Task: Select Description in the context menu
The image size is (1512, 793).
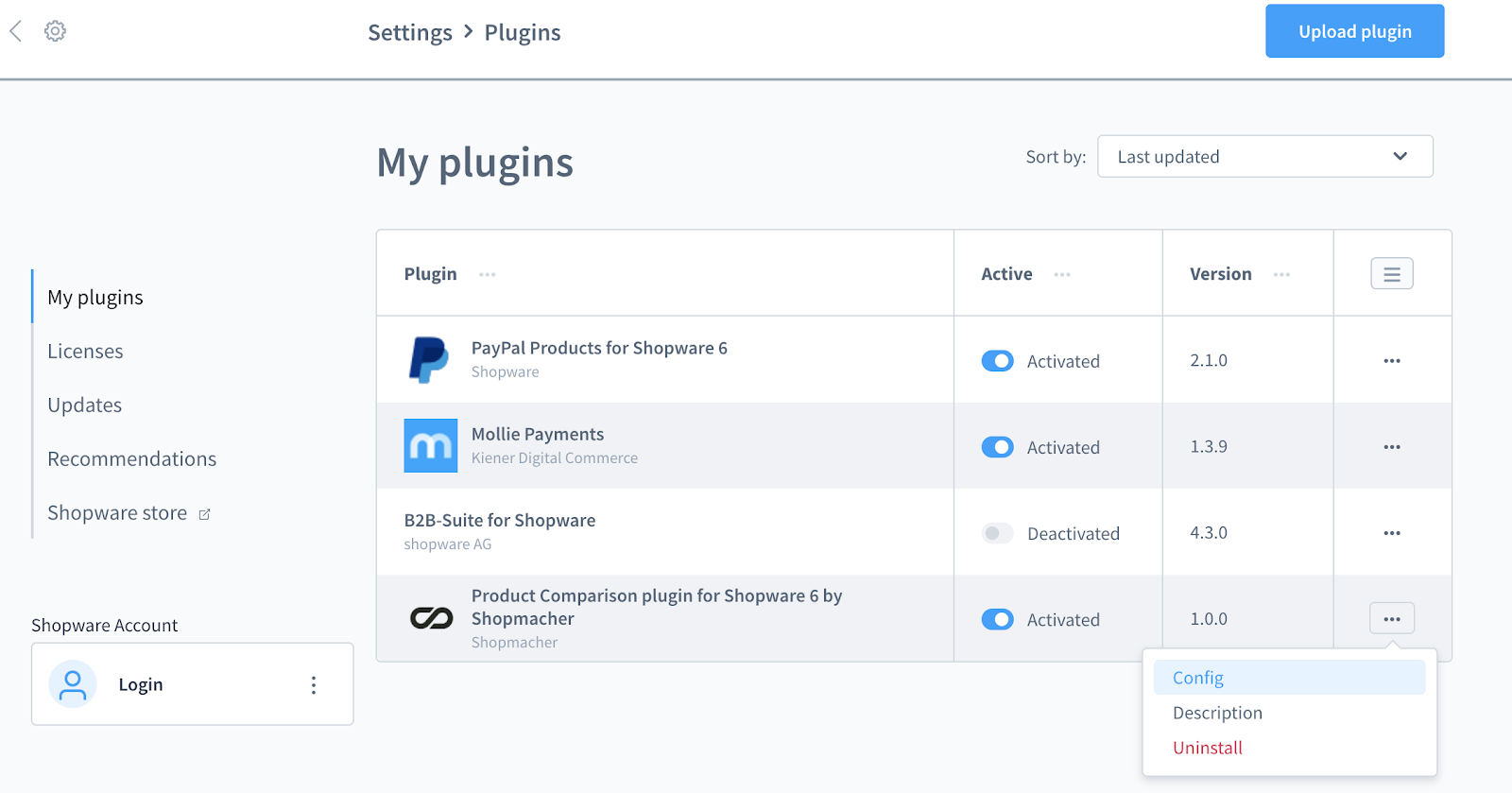Action: [x=1289, y=713]
